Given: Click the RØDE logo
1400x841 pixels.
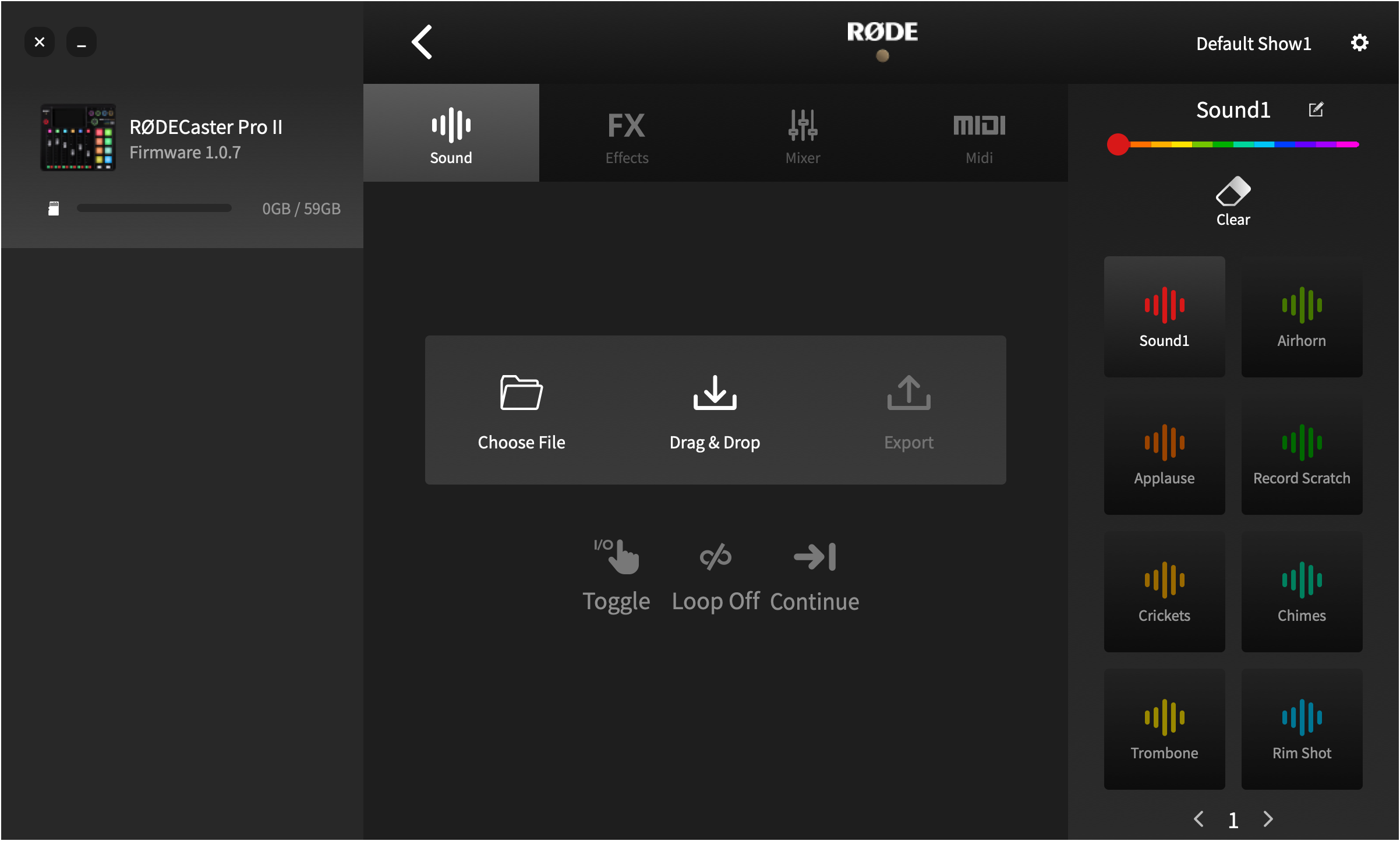Looking at the screenshot, I should click(x=882, y=32).
